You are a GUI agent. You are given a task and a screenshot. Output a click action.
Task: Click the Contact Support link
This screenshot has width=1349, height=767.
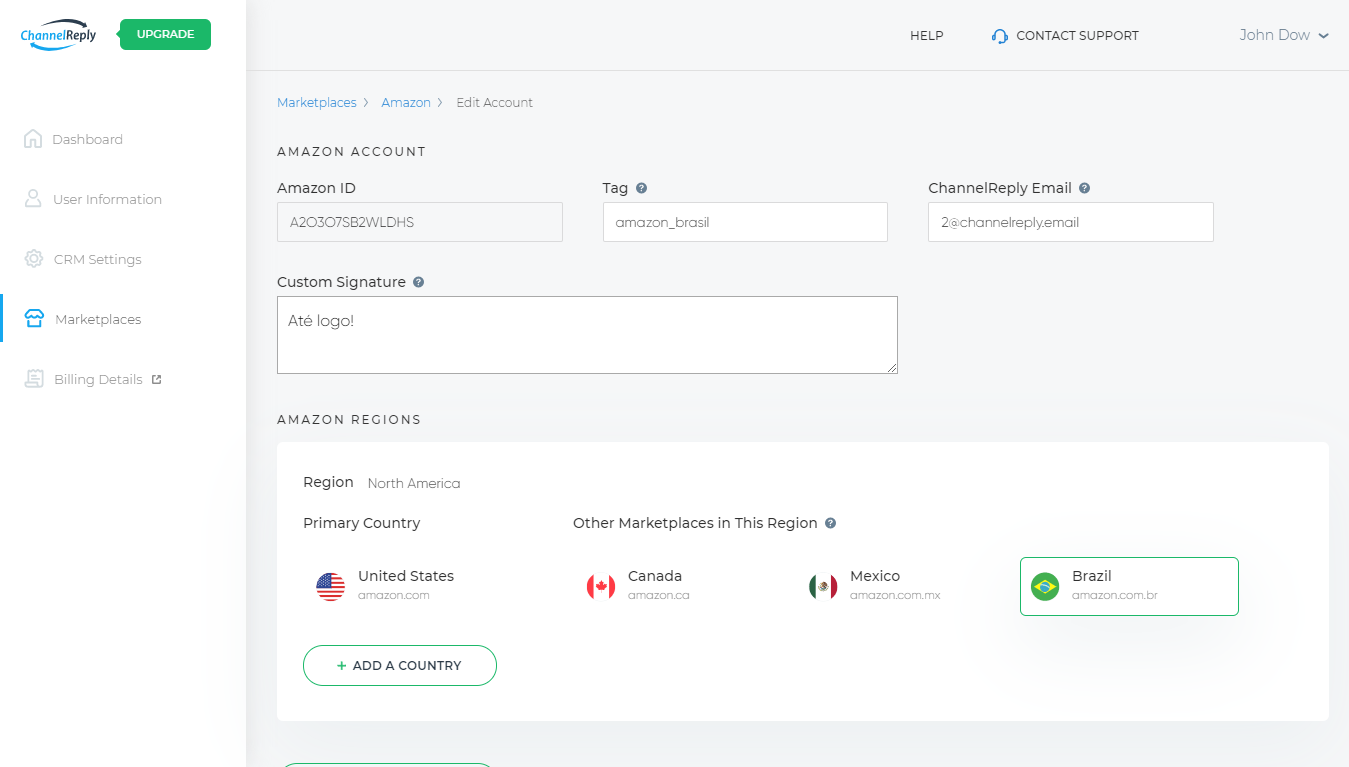[1077, 35]
